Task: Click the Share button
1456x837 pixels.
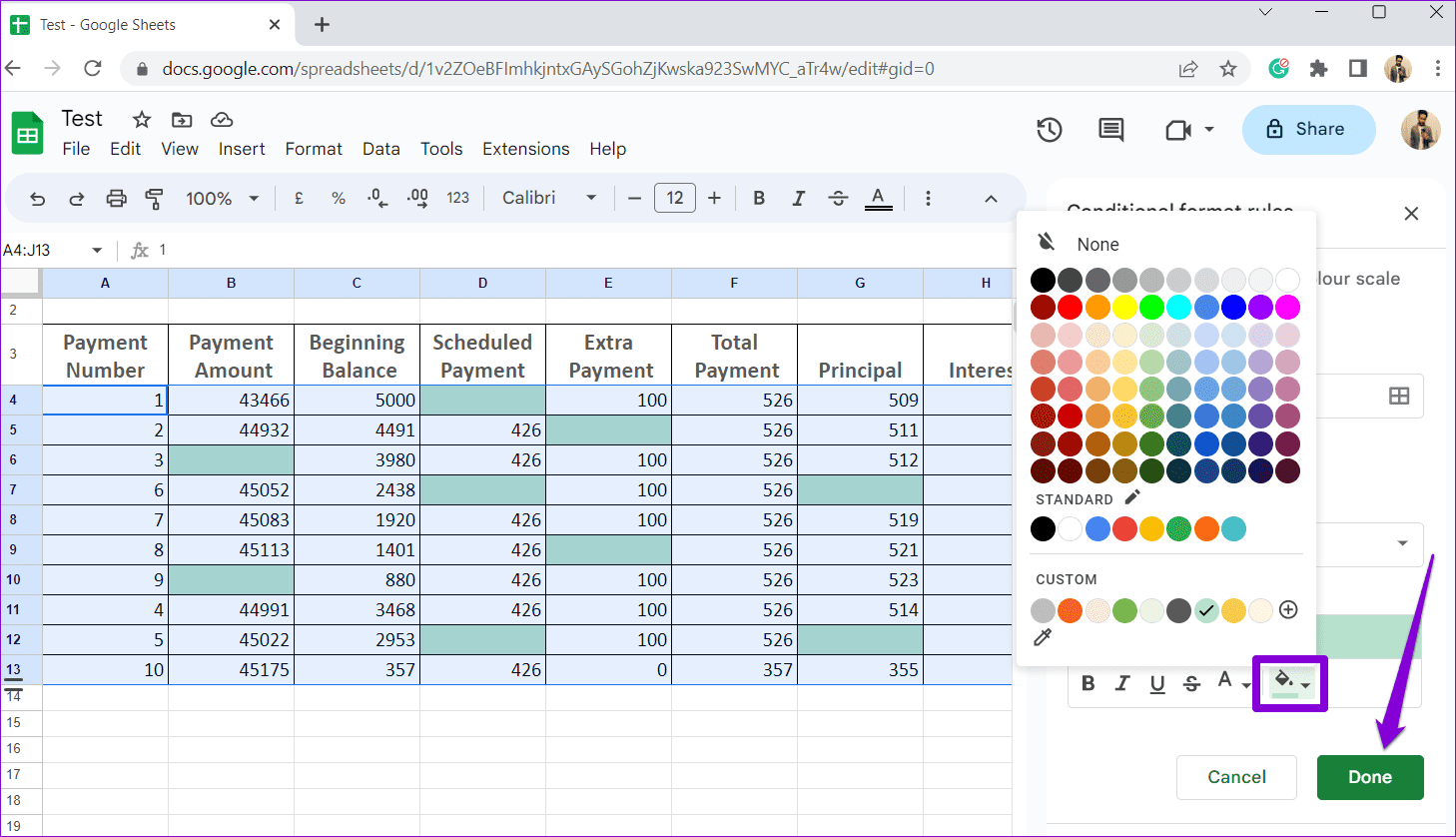Action: pos(1308,129)
